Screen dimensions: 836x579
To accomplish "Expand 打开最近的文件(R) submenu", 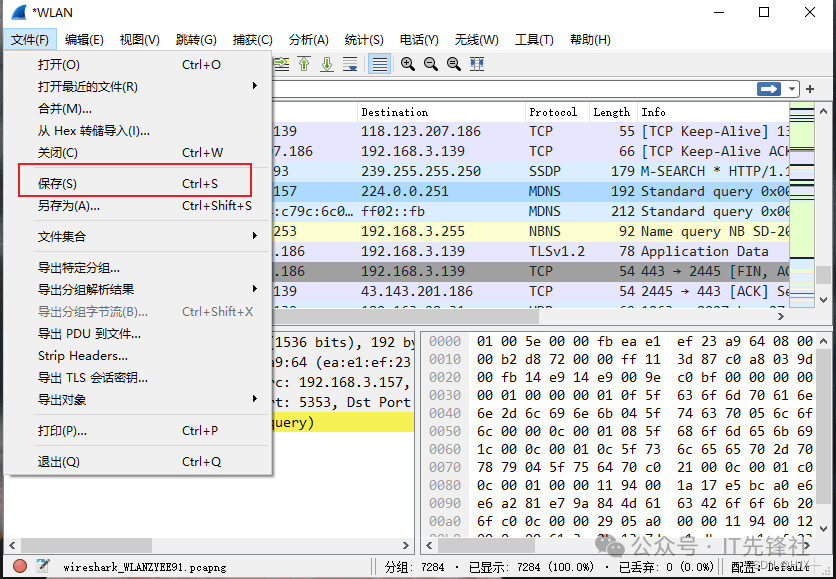I will 138,87.
